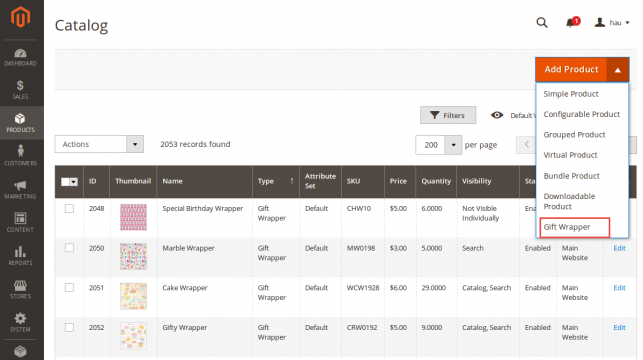Select the checkbox for product 2048
643x360 pixels.
pos(69,209)
